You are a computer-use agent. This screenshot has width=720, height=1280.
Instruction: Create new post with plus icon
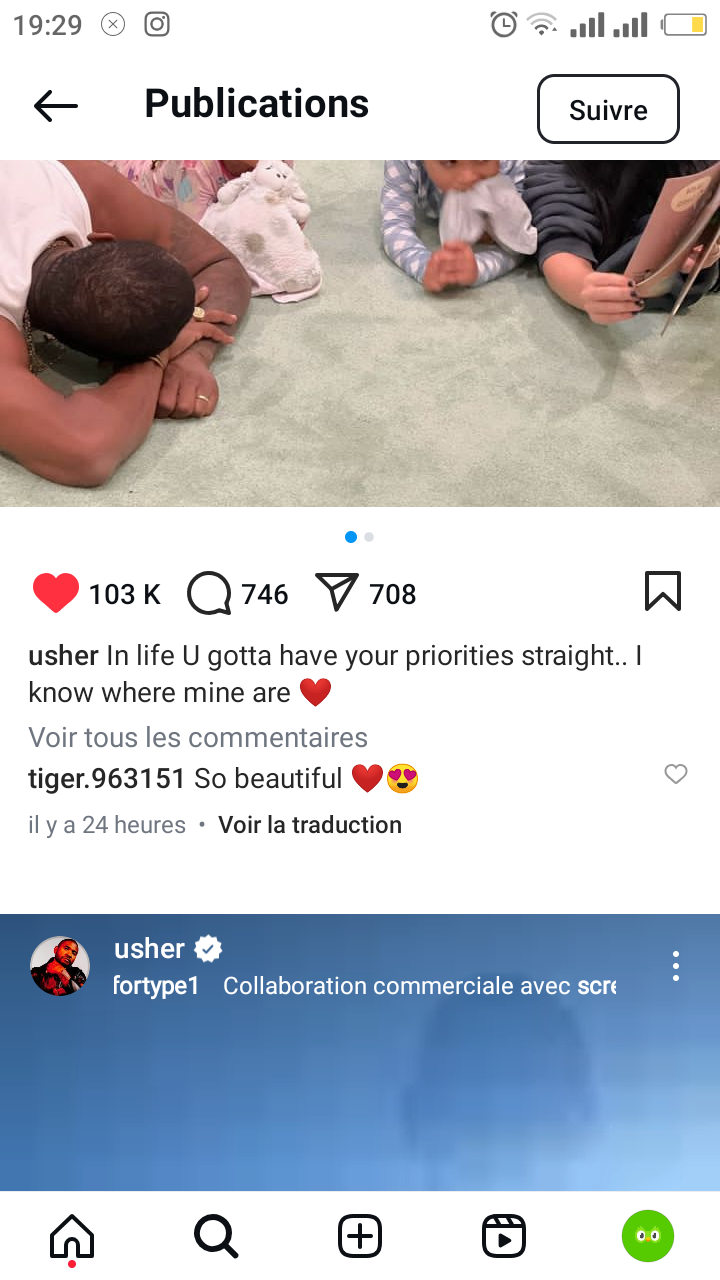click(360, 1237)
